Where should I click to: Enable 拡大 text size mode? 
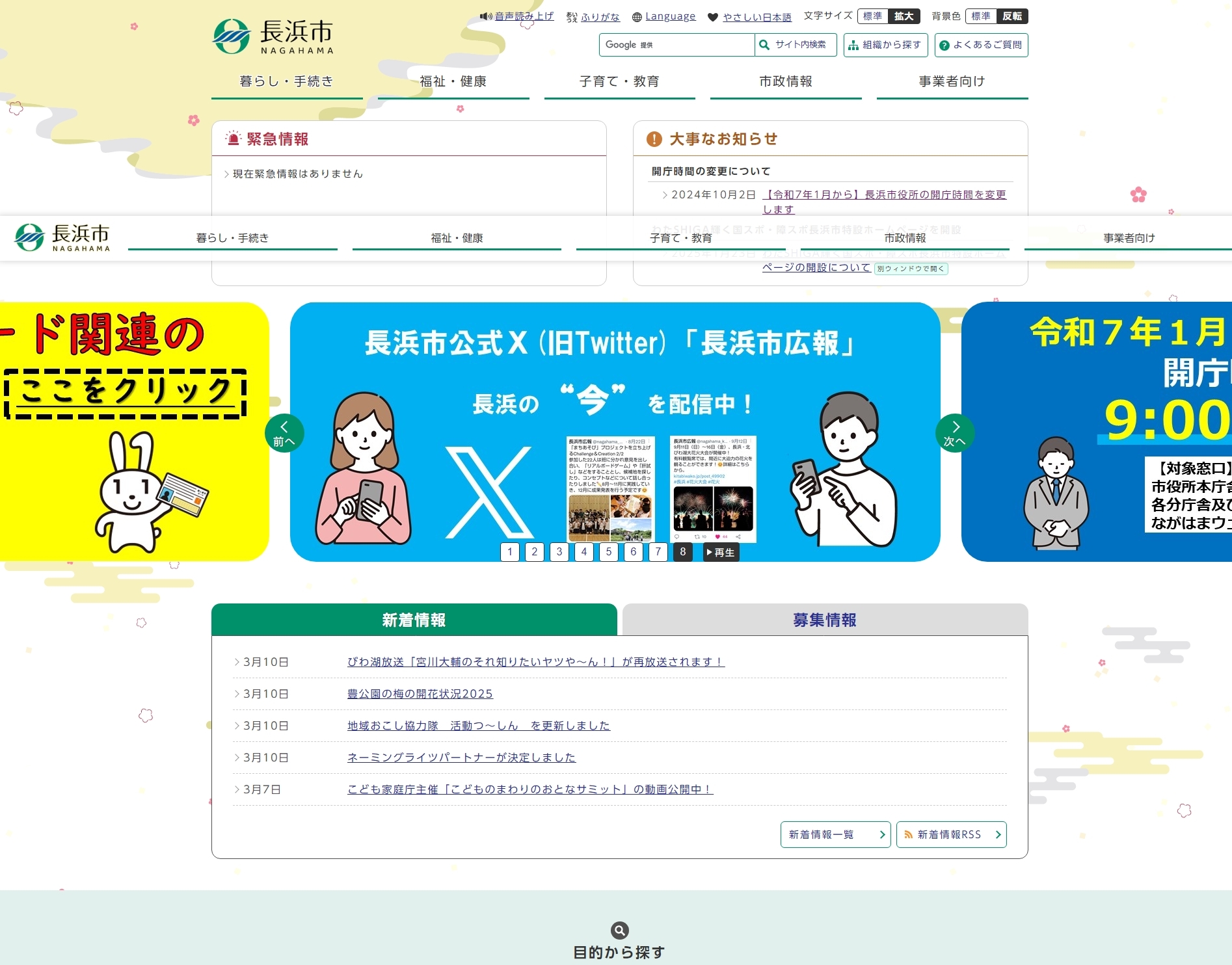click(904, 16)
